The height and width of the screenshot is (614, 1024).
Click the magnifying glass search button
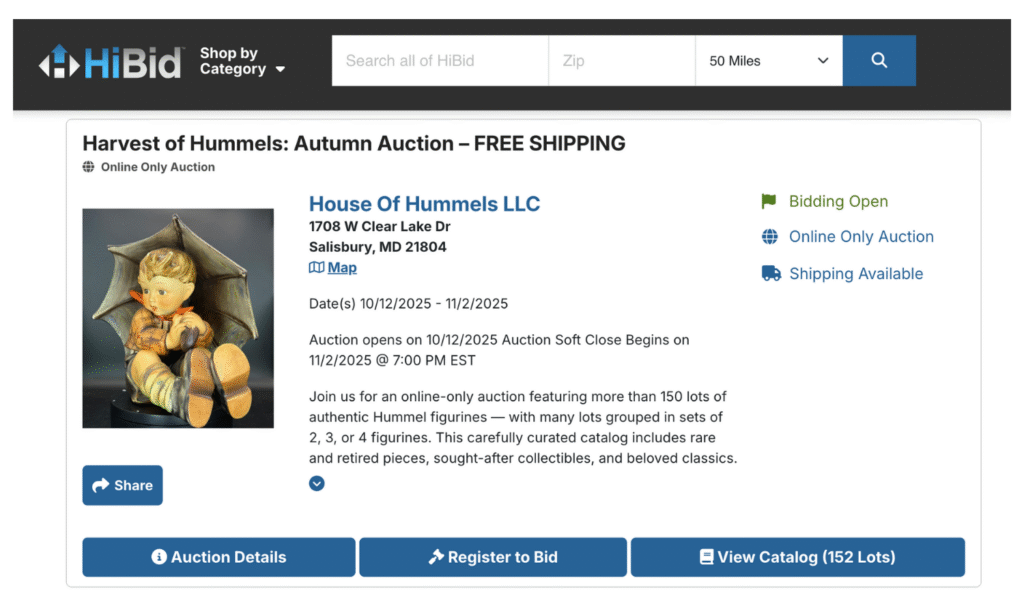pyautogui.click(x=879, y=61)
